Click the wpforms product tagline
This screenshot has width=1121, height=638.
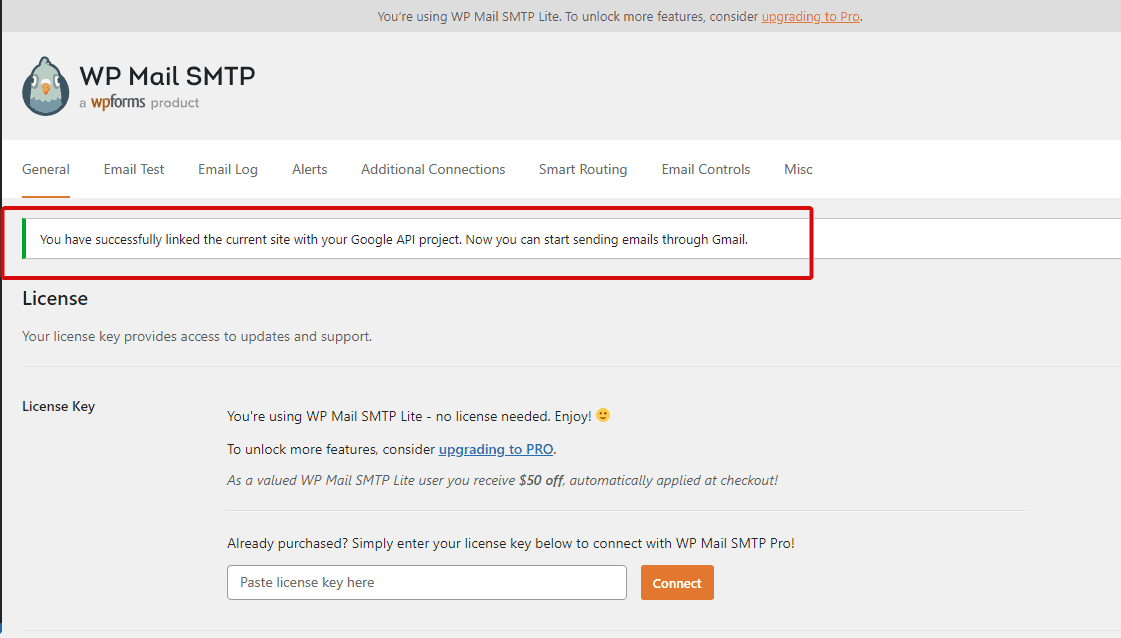click(x=139, y=103)
